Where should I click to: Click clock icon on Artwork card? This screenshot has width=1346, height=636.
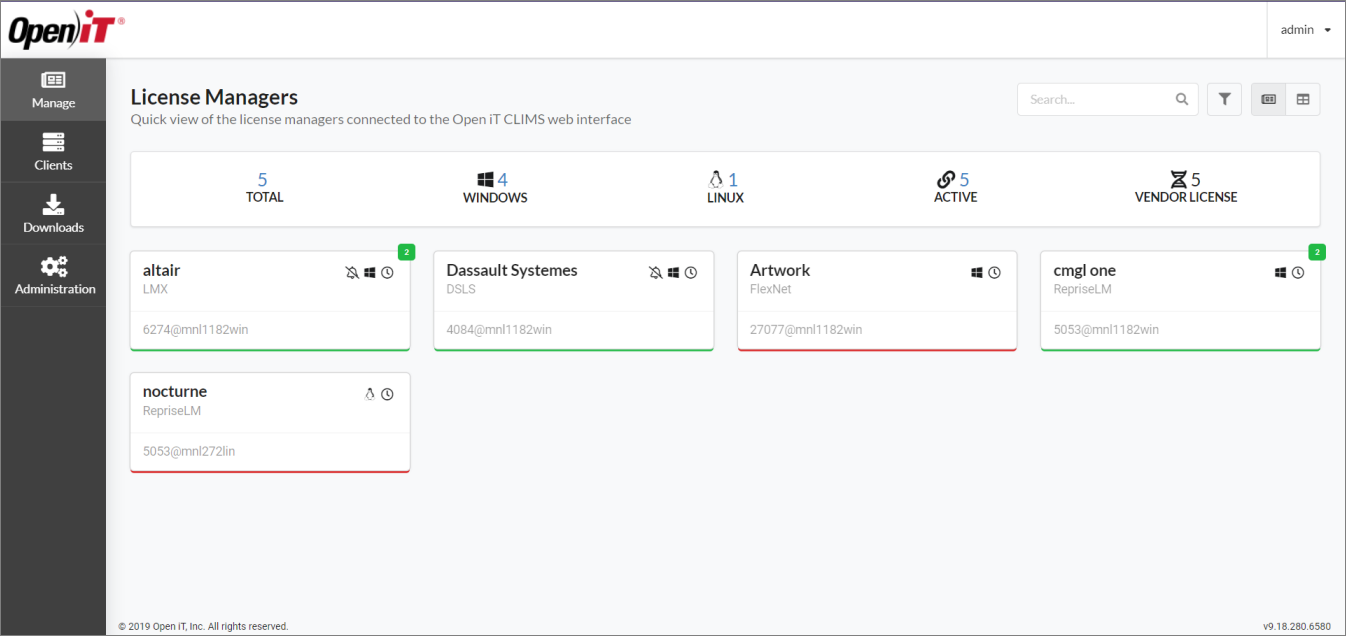tap(994, 272)
